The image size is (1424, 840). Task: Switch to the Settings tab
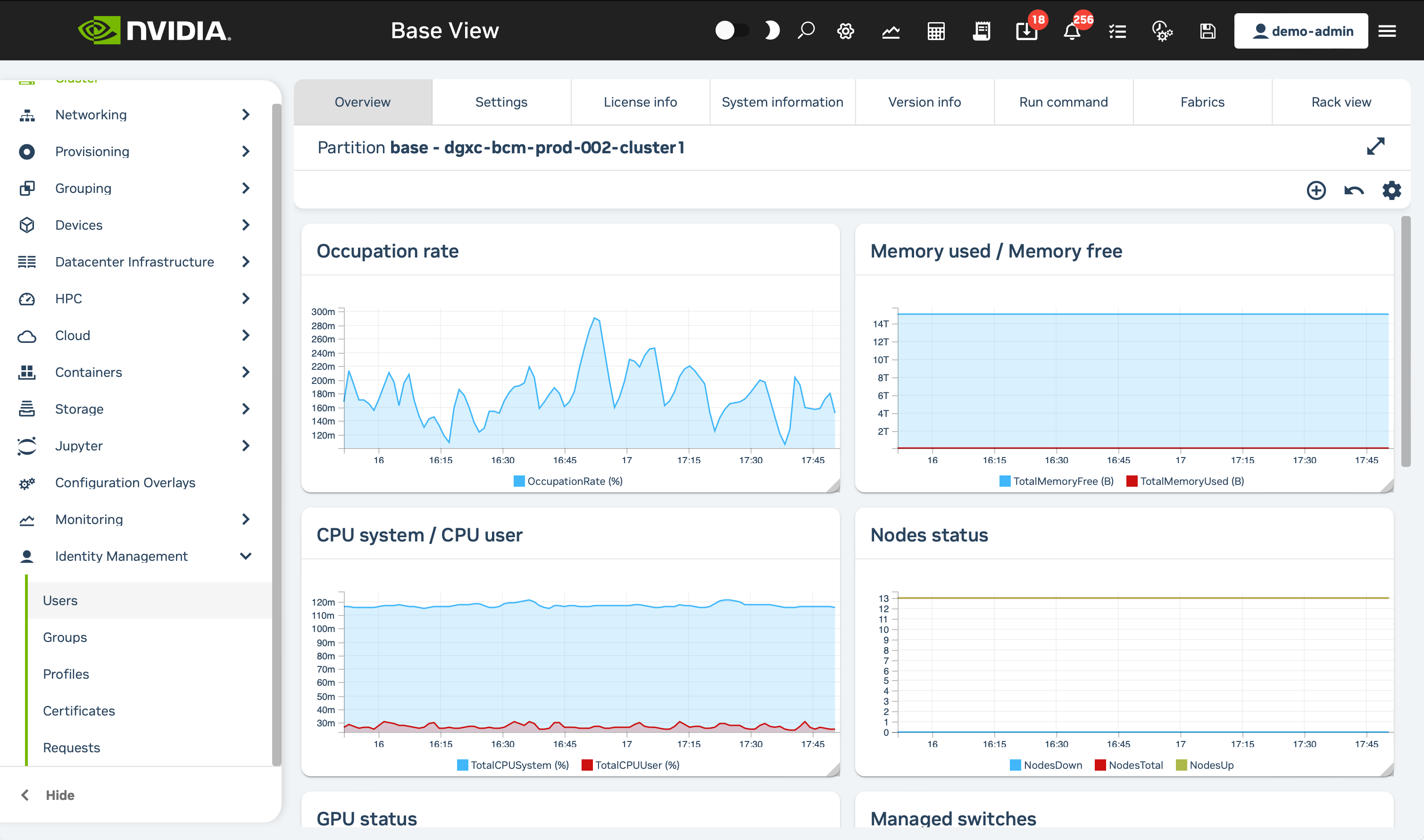click(x=501, y=102)
